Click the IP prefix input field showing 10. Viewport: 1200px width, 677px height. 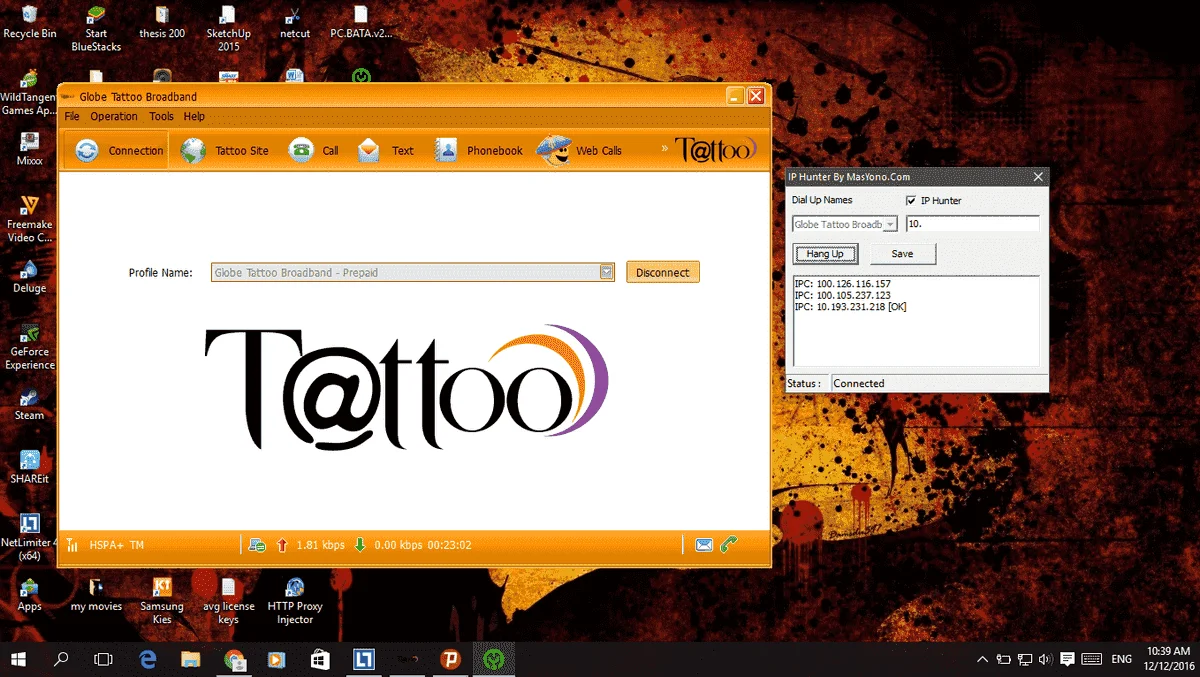972,225
